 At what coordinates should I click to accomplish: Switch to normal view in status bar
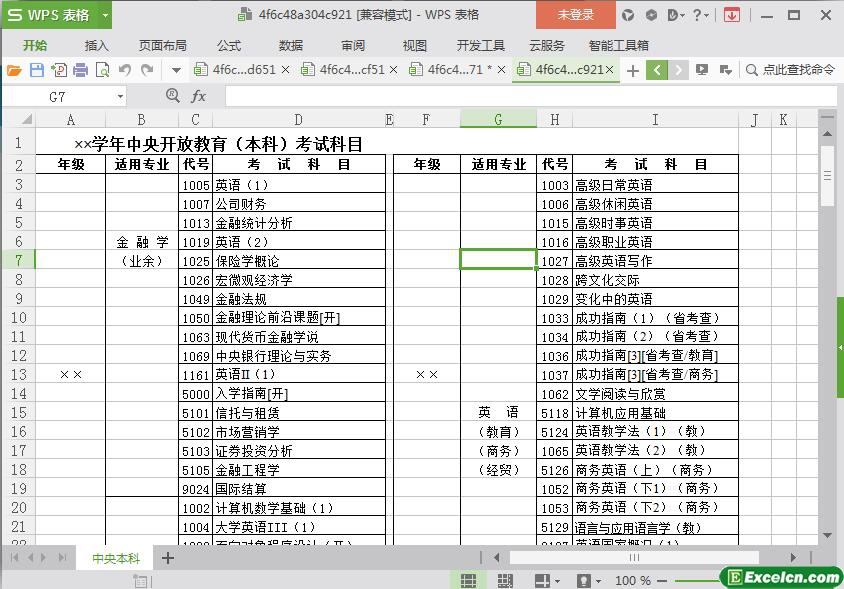468,580
